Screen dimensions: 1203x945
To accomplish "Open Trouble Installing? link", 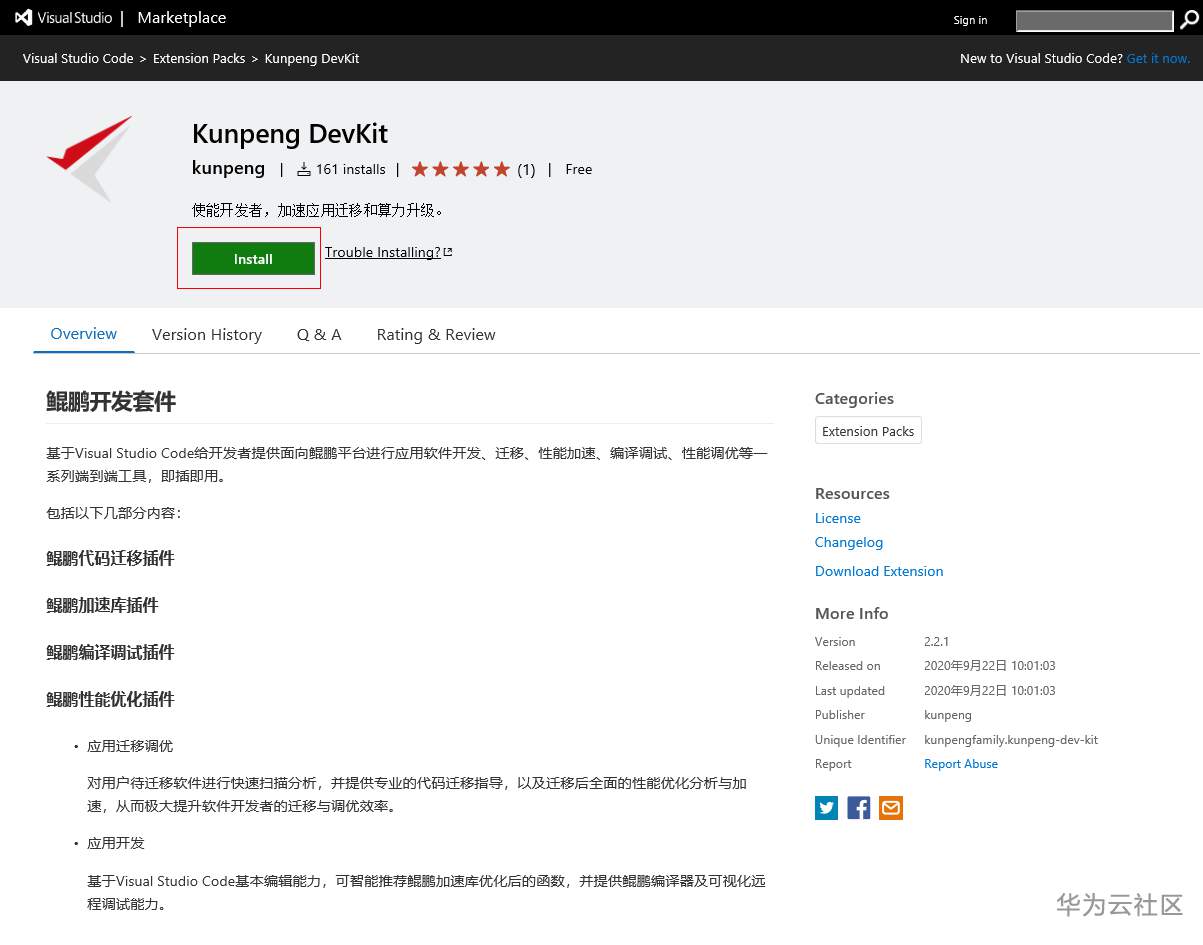I will pos(383,252).
